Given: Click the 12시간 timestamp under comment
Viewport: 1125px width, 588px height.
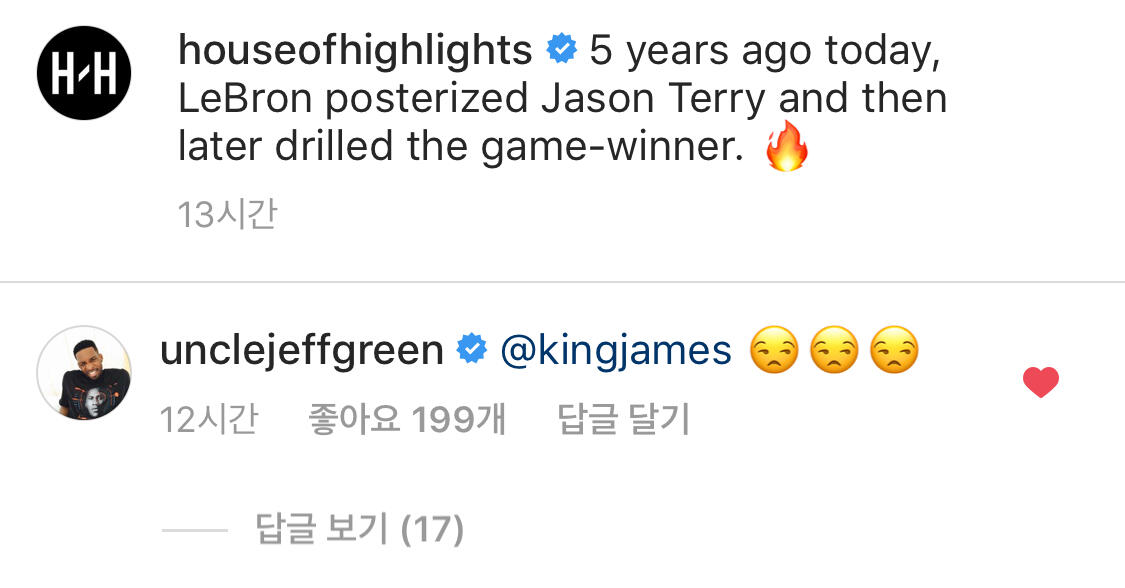Looking at the screenshot, I should [x=209, y=420].
